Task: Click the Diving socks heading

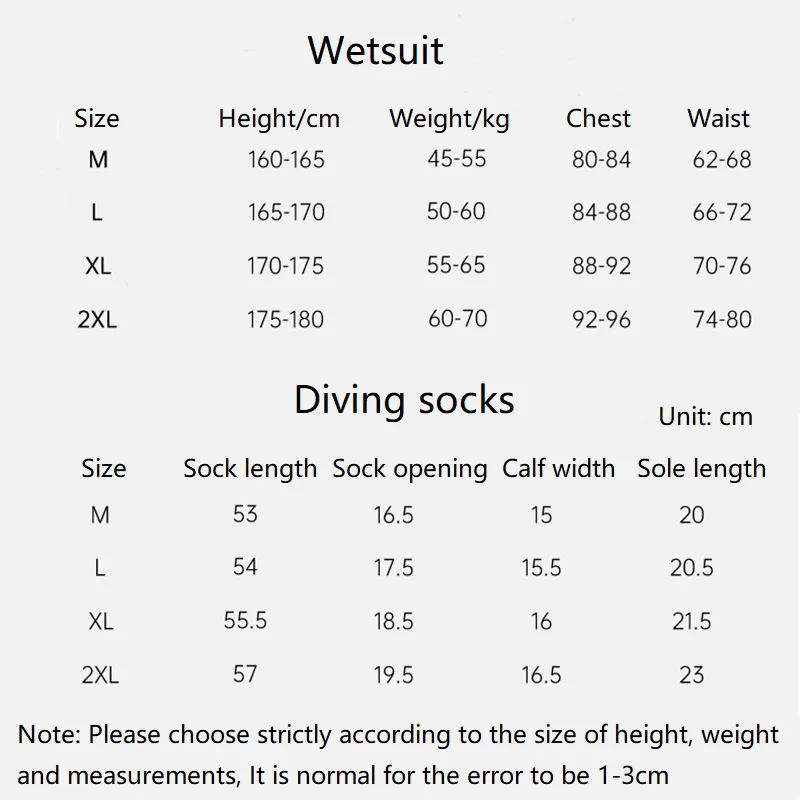Action: [x=404, y=400]
